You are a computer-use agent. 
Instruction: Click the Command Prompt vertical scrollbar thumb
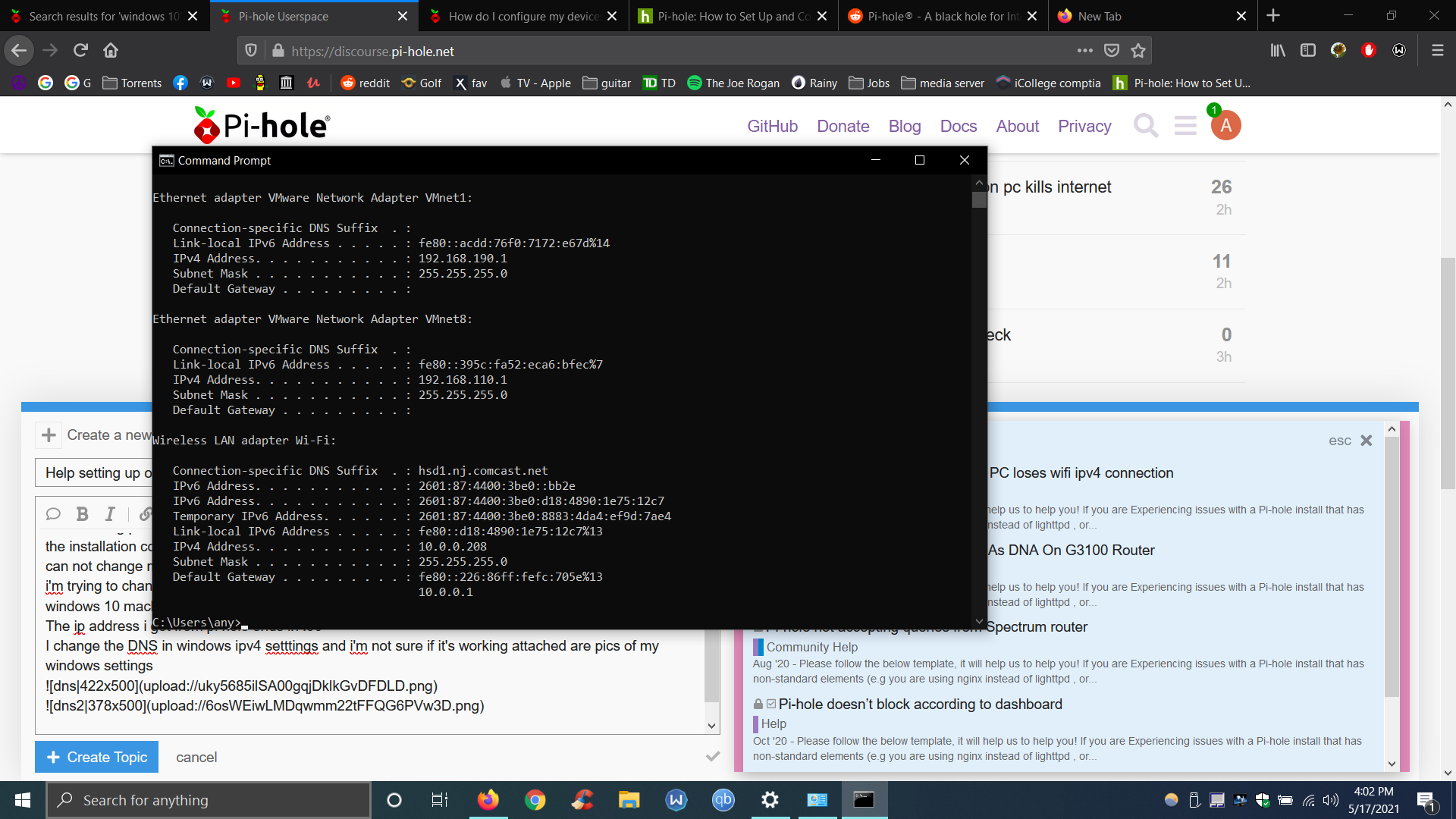(979, 199)
